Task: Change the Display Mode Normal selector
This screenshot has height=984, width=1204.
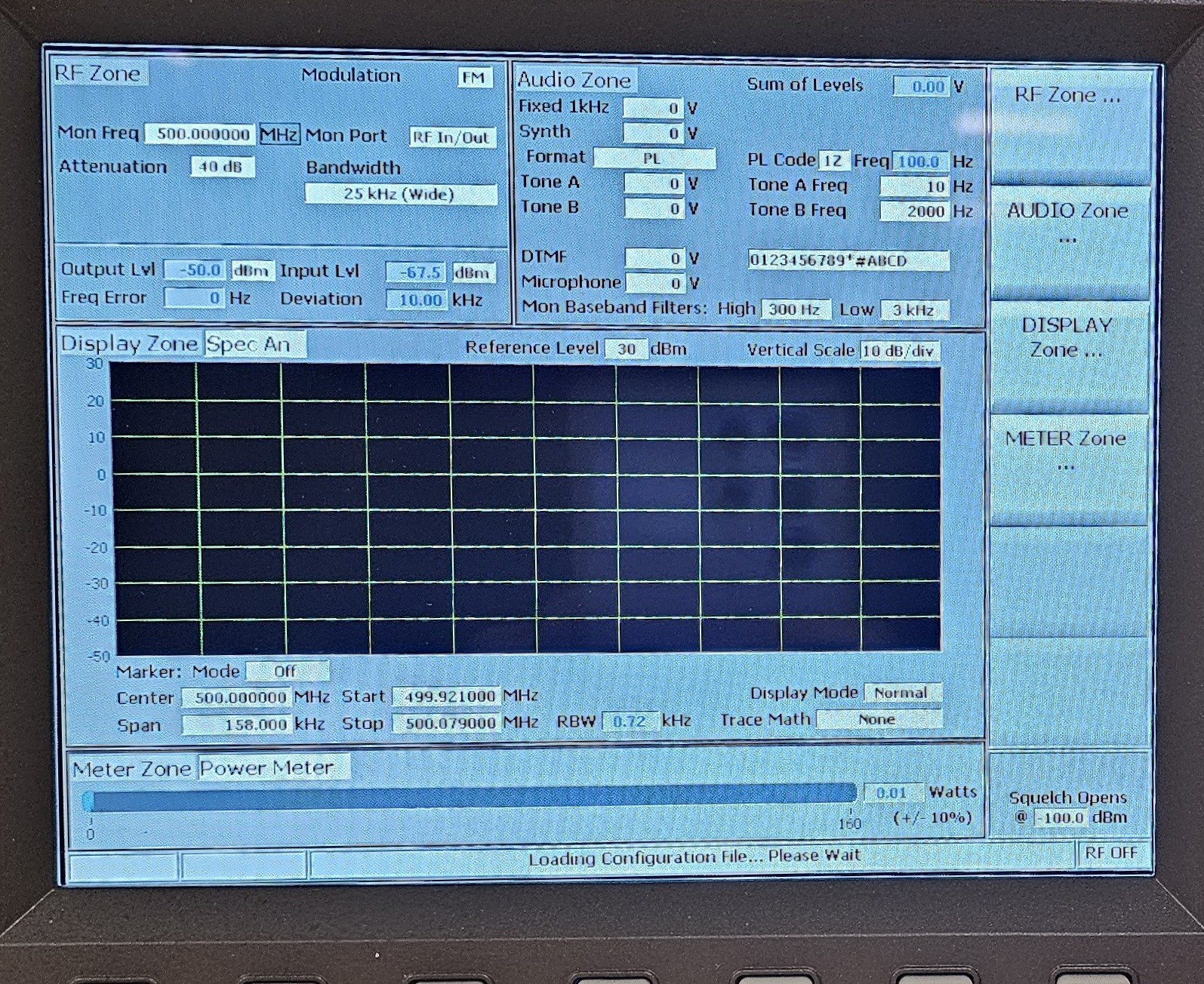Action: [902, 693]
